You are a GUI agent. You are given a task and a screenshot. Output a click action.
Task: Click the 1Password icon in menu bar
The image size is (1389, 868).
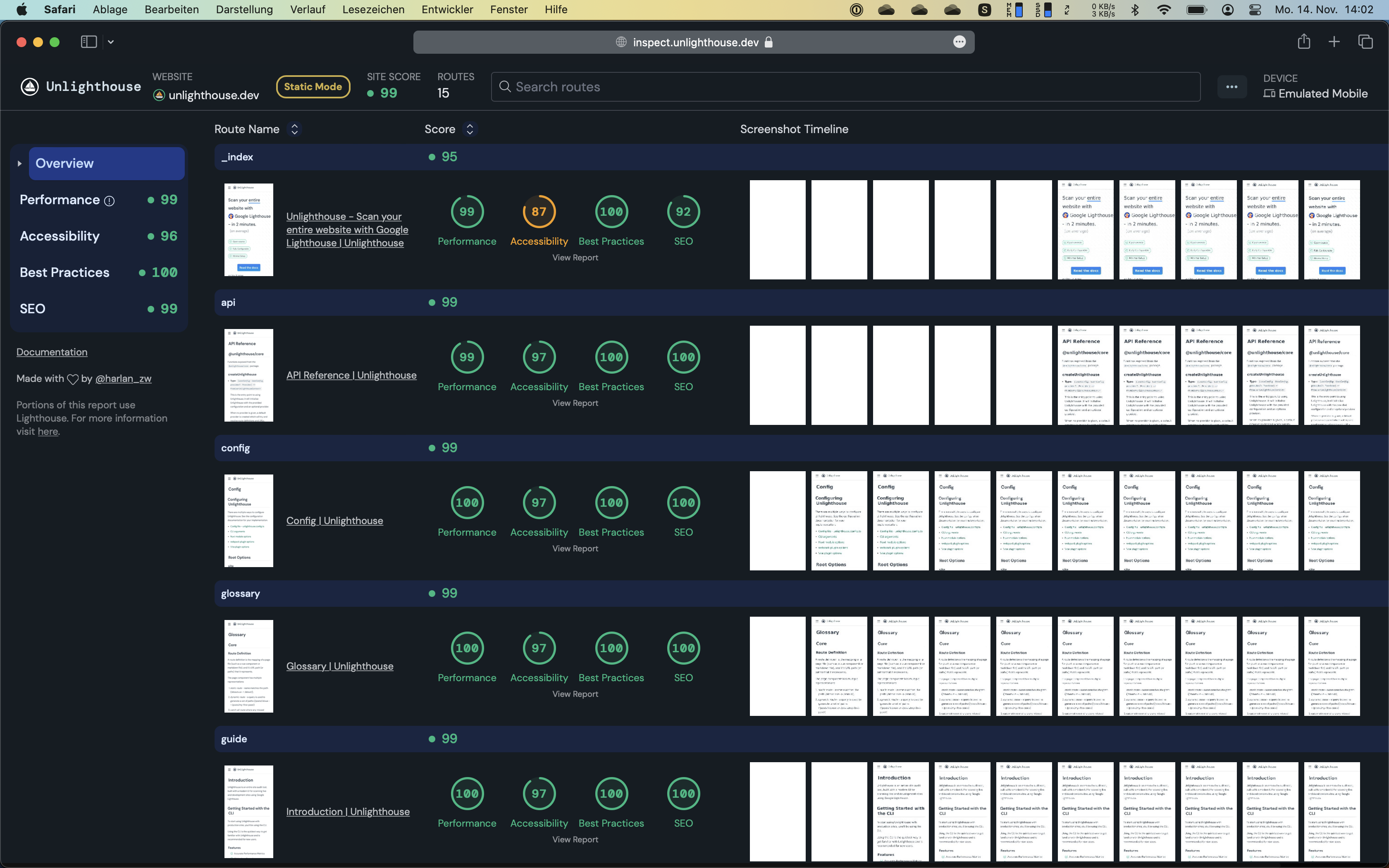tap(857, 10)
